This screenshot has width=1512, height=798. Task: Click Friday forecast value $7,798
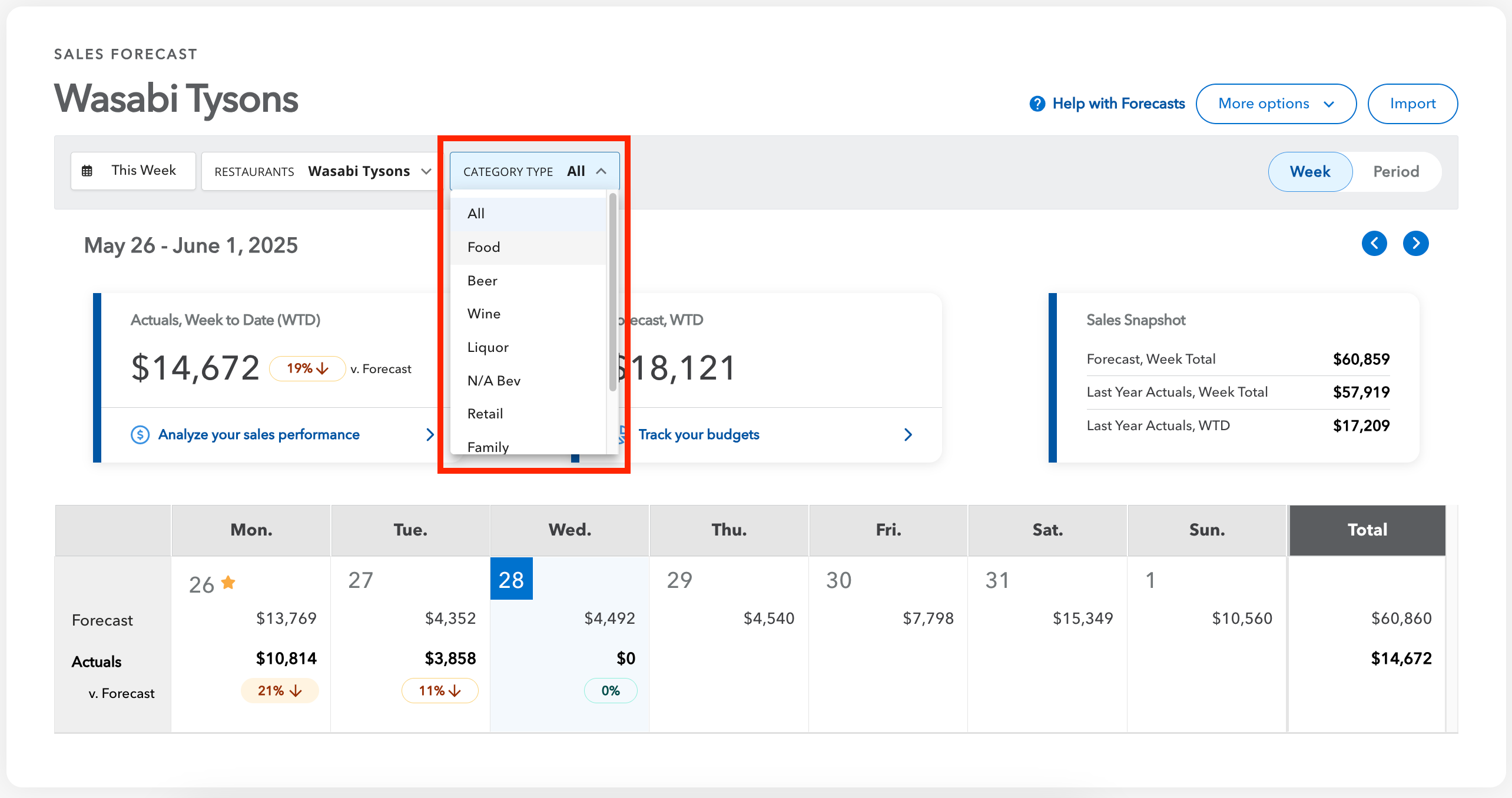point(929,619)
